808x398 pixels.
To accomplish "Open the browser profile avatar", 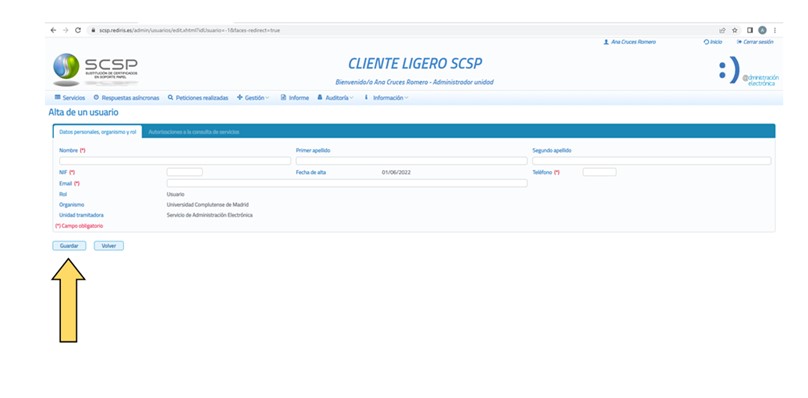I will (x=762, y=30).
